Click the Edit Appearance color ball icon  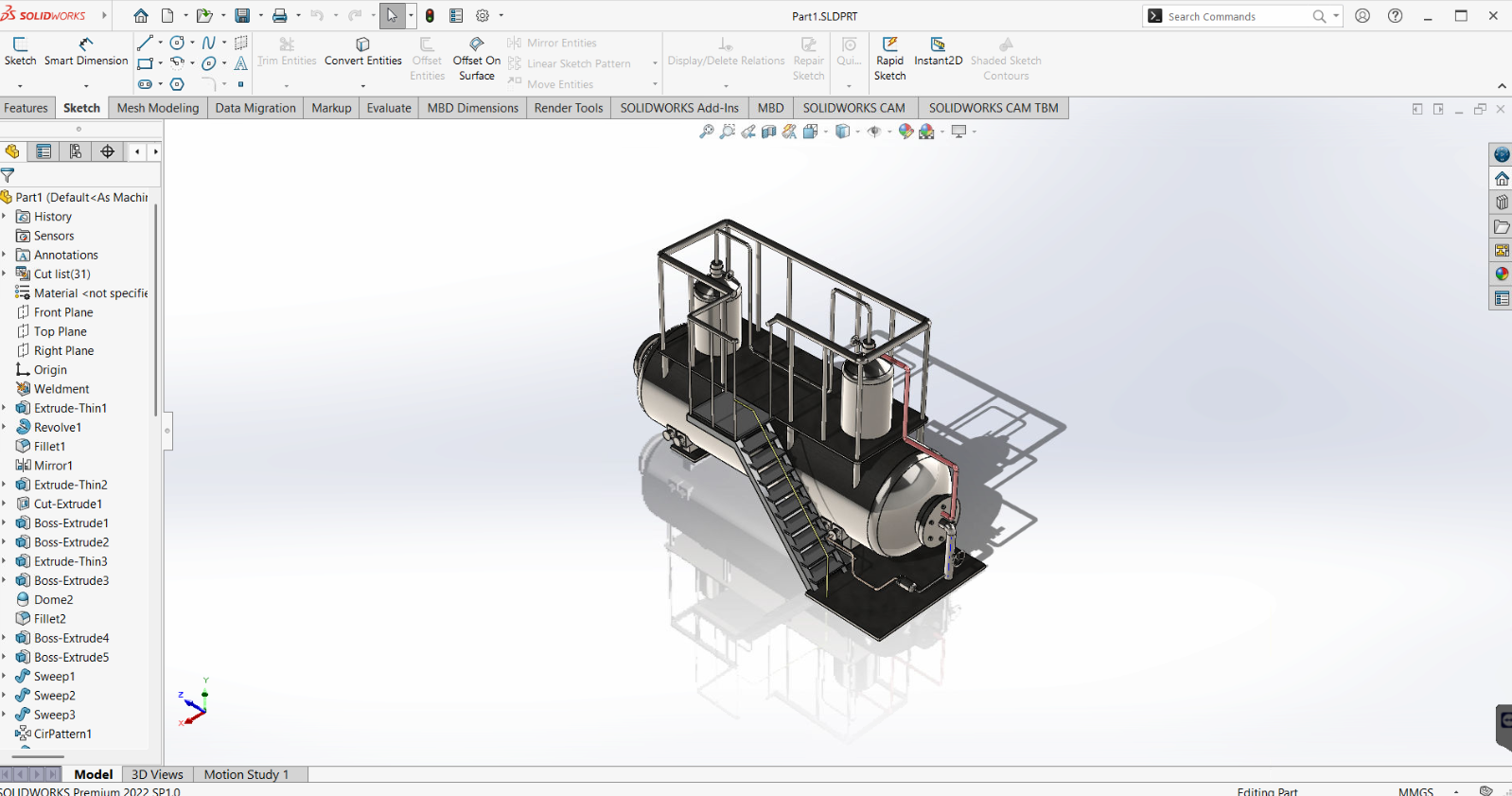pyautogui.click(x=905, y=132)
